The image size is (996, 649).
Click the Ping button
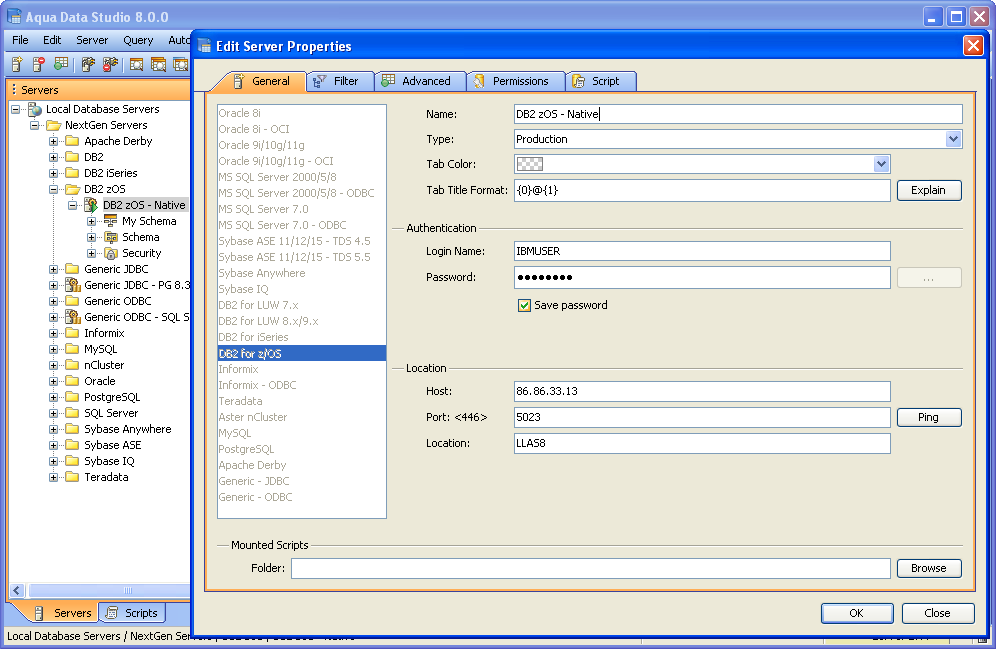(929, 417)
